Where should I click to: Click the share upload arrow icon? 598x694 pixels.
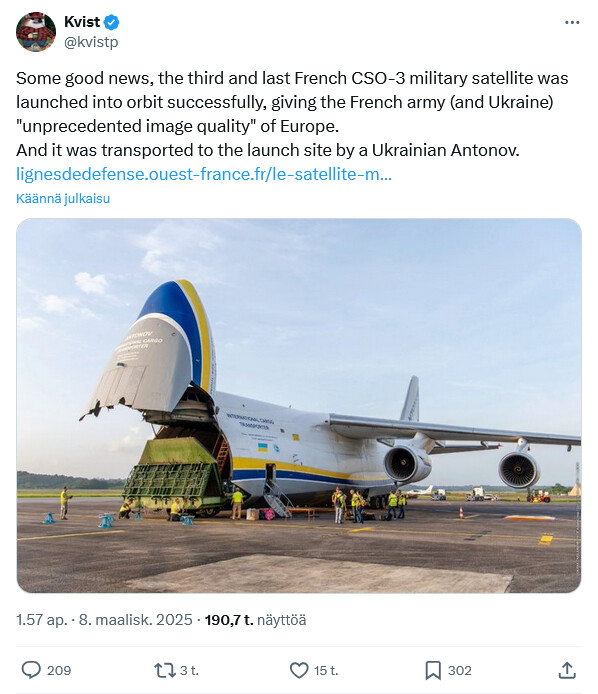click(567, 670)
